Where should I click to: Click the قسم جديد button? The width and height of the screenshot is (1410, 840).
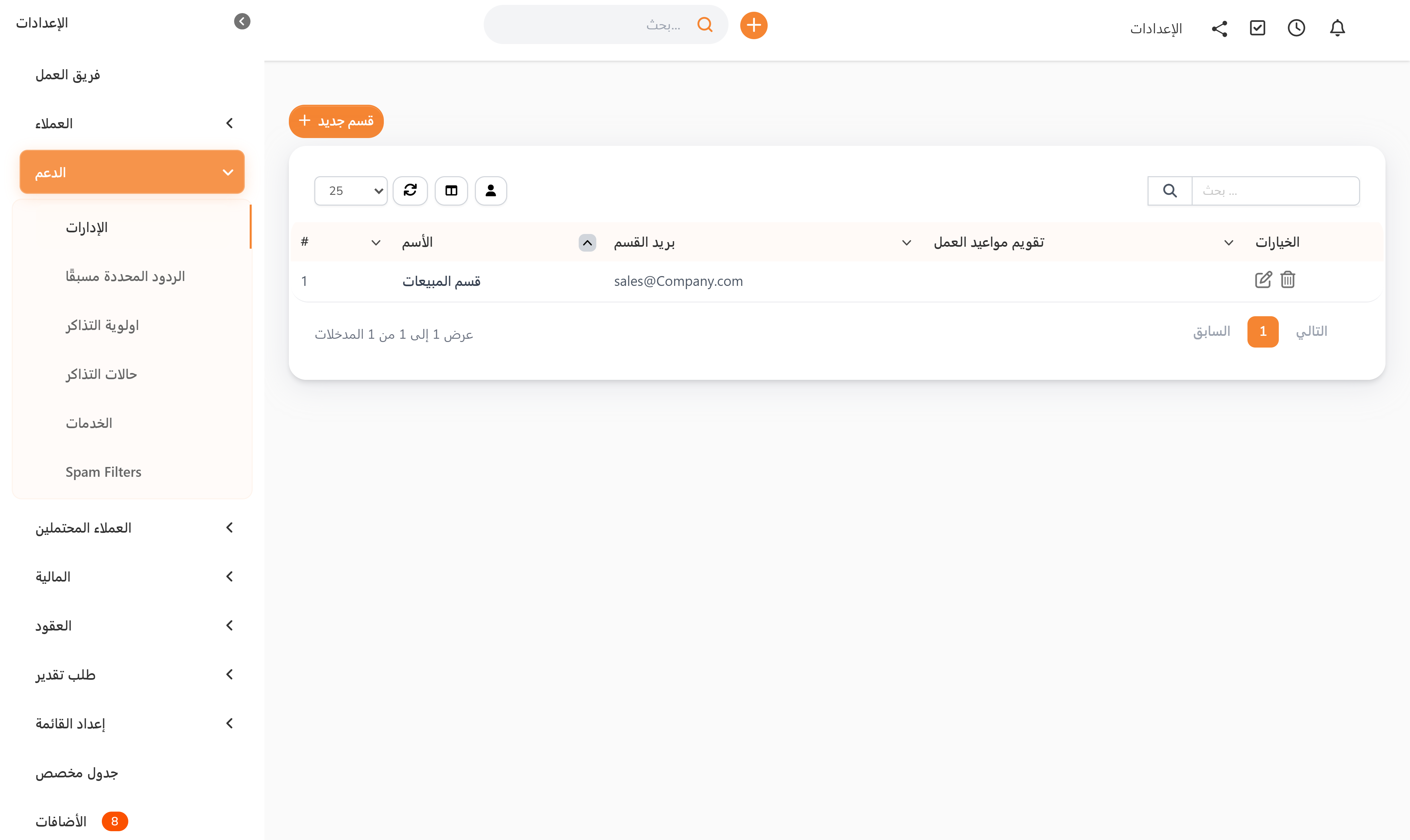pos(336,121)
